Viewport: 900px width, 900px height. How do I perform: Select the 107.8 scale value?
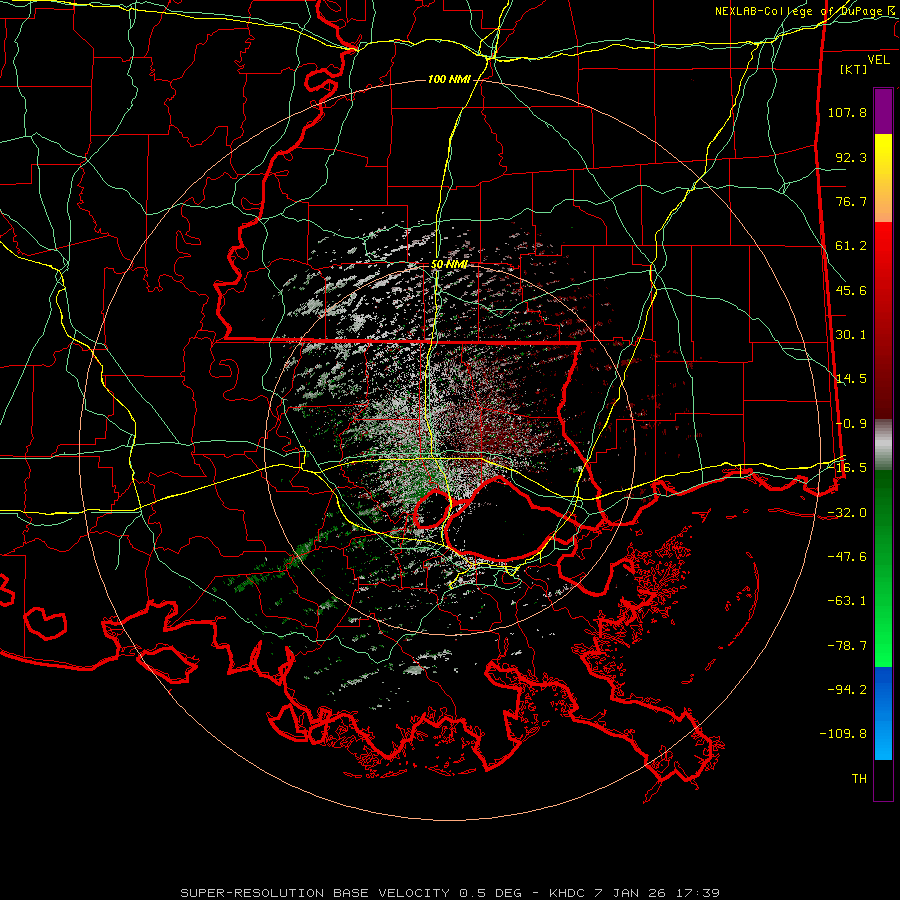(847, 112)
